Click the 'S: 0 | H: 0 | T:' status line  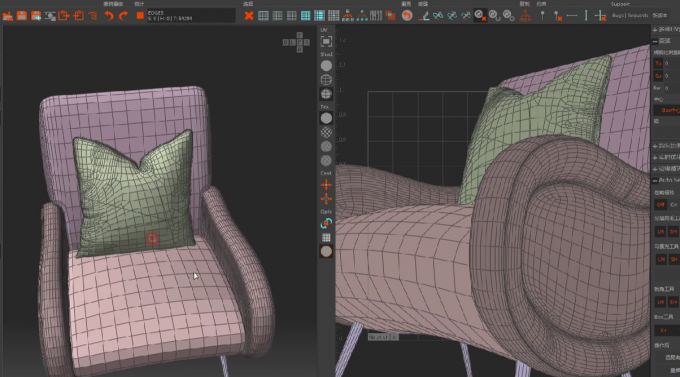point(170,19)
